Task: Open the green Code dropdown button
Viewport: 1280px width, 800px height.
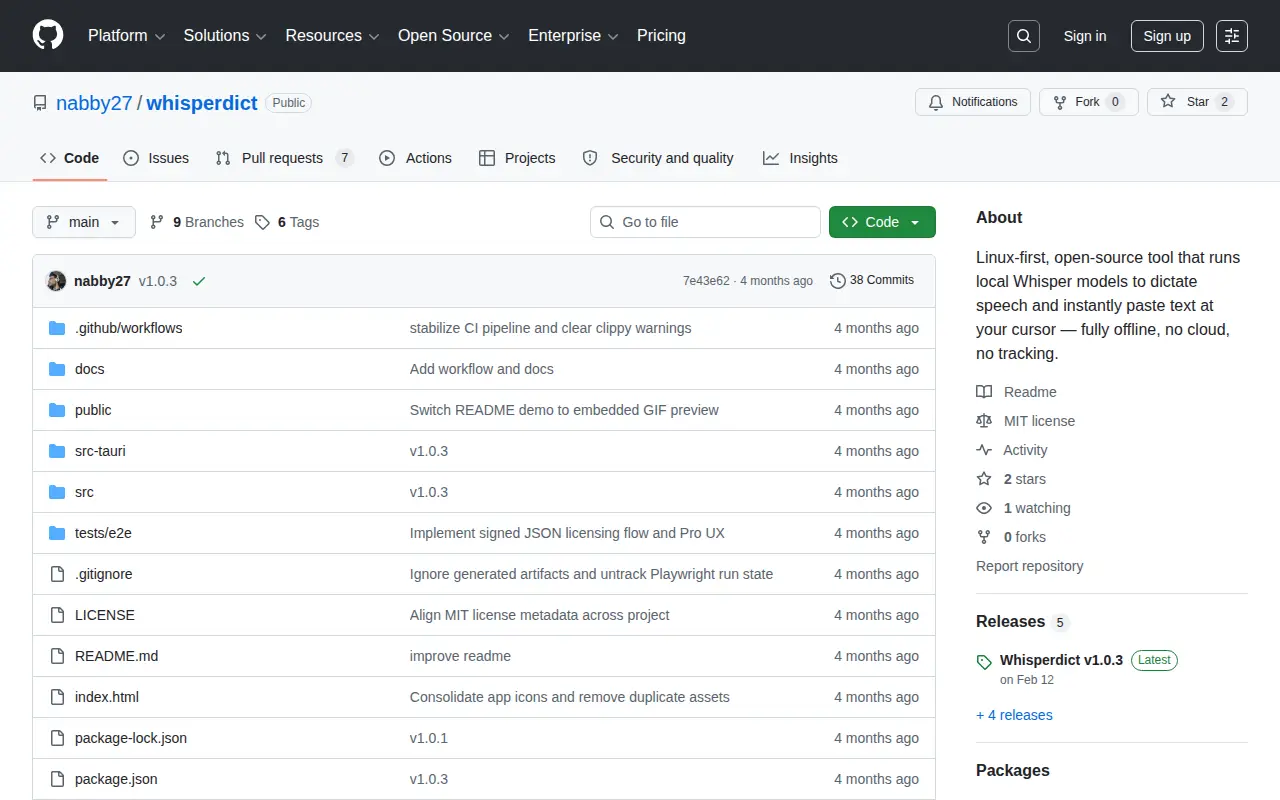Action: [882, 222]
